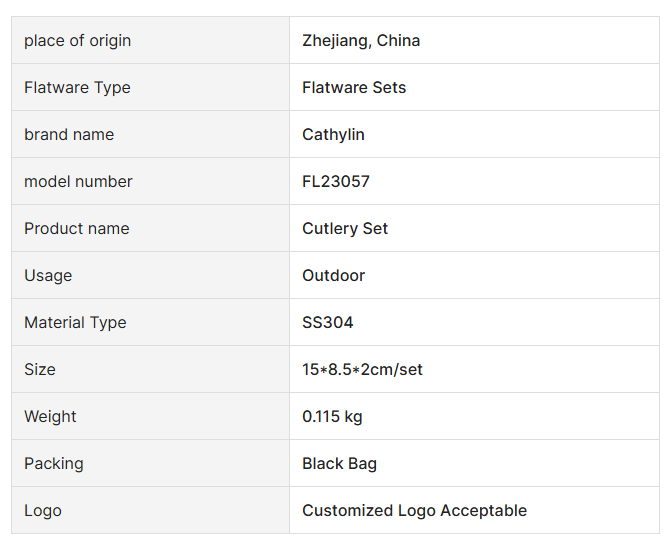Click the "Flatware Type" label
669x542 pixels.
pyautogui.click(x=77, y=88)
